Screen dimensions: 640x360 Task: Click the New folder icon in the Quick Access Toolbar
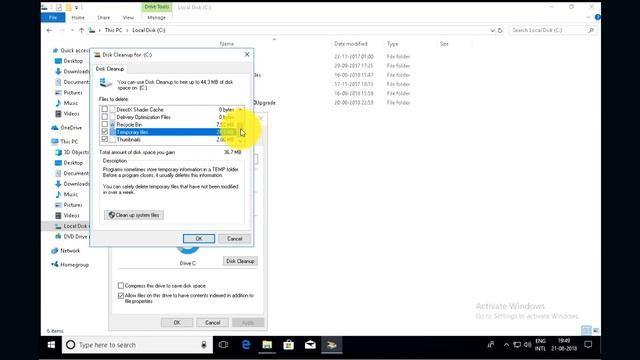pyautogui.click(x=69, y=7)
